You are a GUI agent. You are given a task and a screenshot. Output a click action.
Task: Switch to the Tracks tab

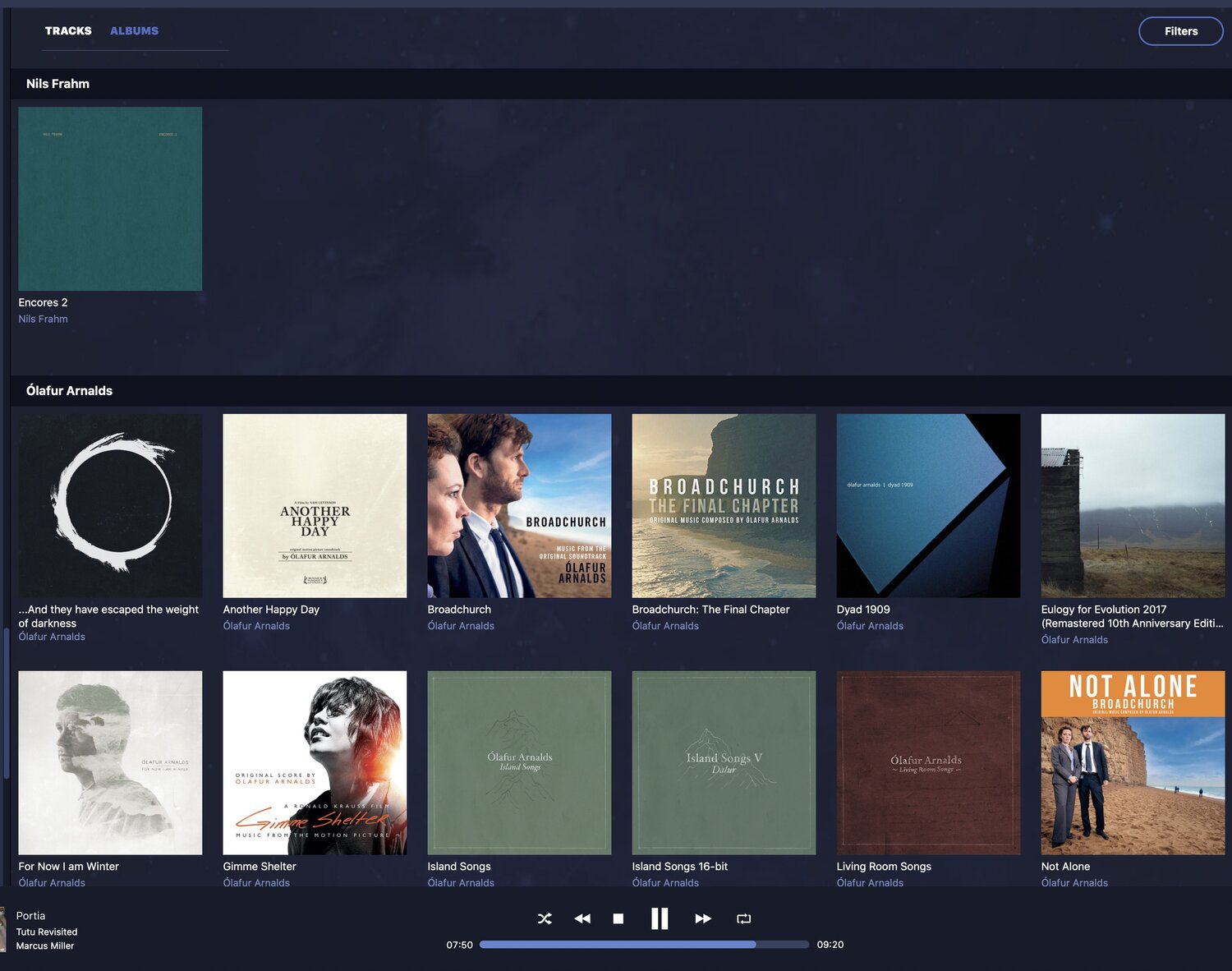(x=68, y=30)
